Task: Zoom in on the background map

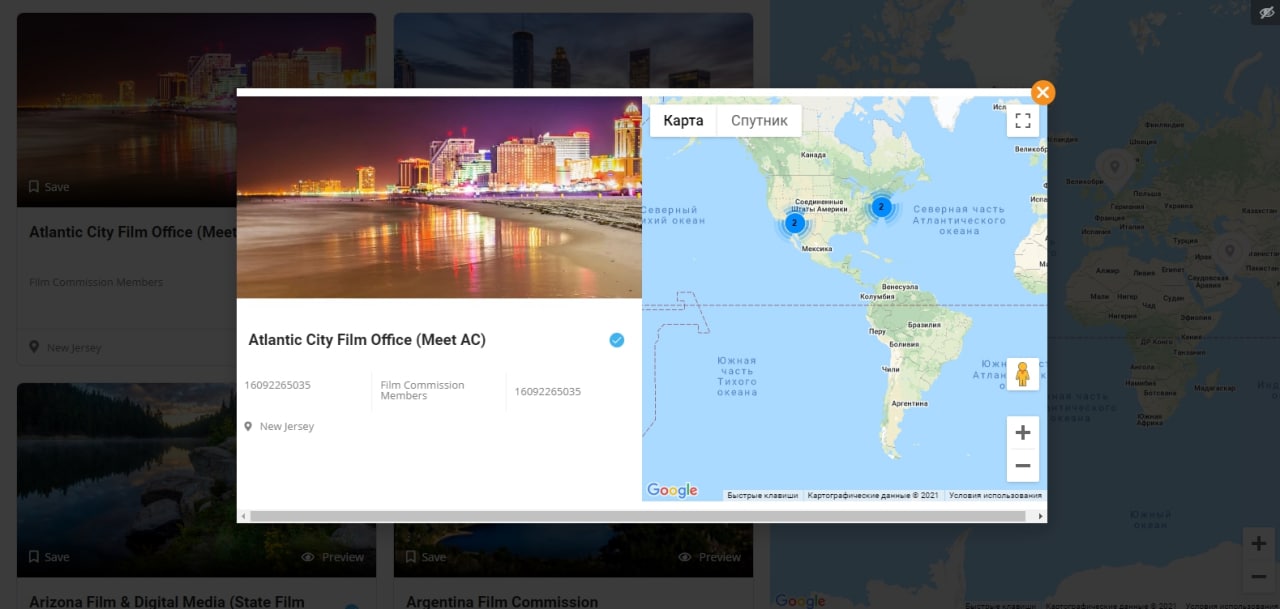Action: (x=1258, y=544)
